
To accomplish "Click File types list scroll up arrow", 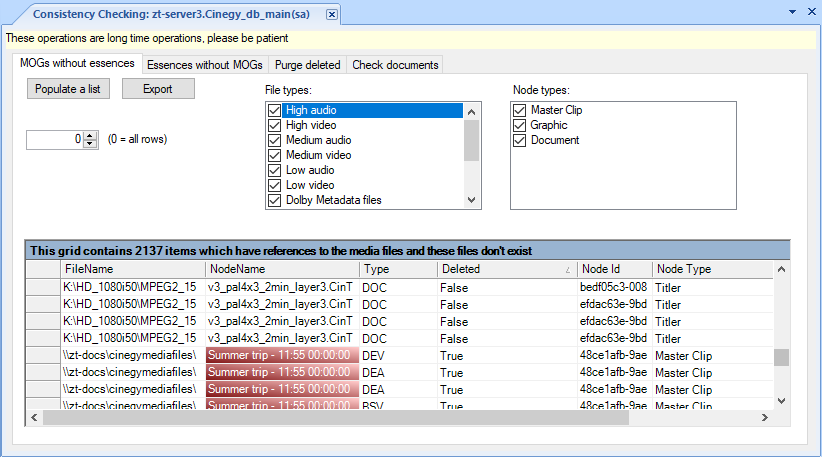I will point(471,112).
